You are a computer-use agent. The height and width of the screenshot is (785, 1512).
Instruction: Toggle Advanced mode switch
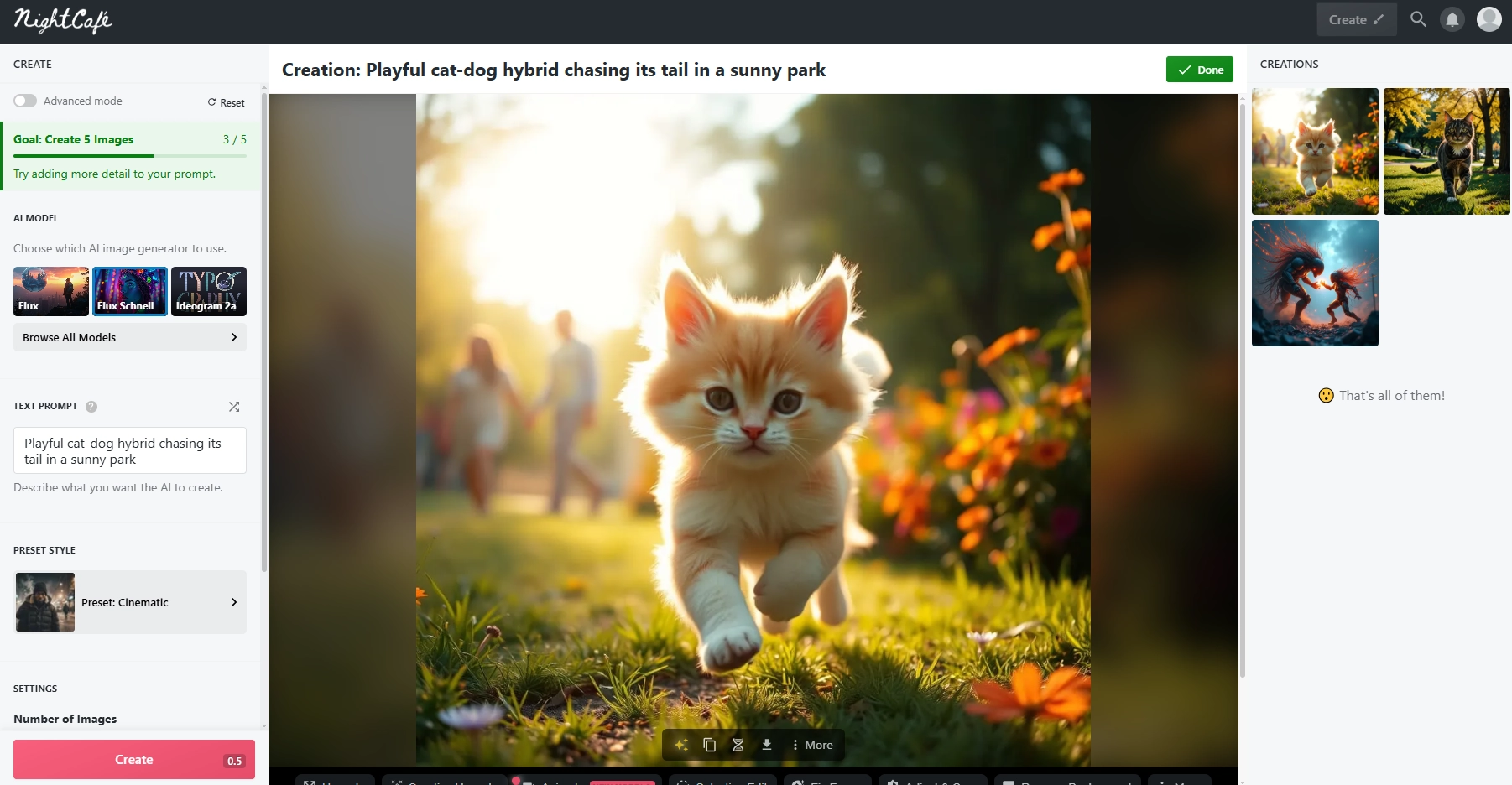point(25,101)
